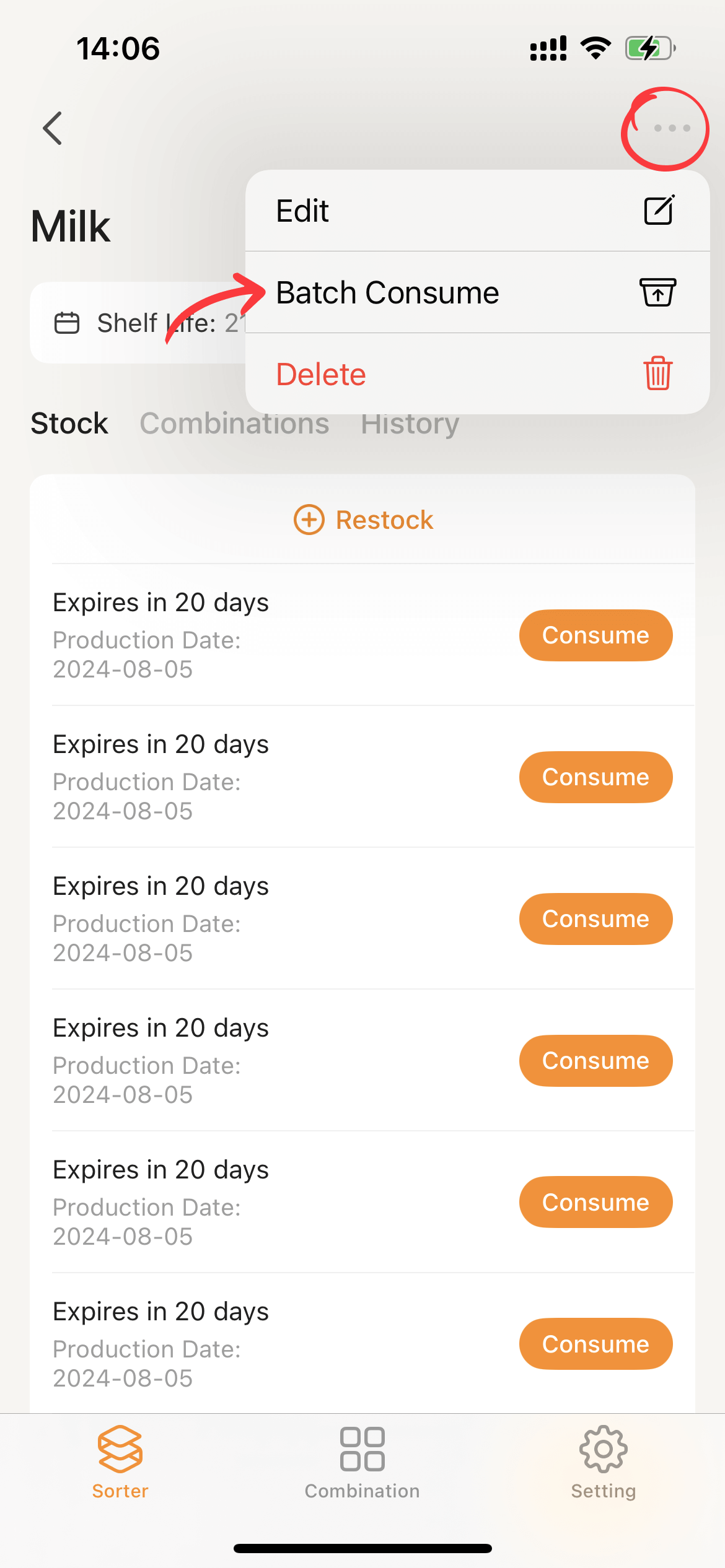Tap the back chevron arrow
This screenshot has width=725, height=1568.
53,128
